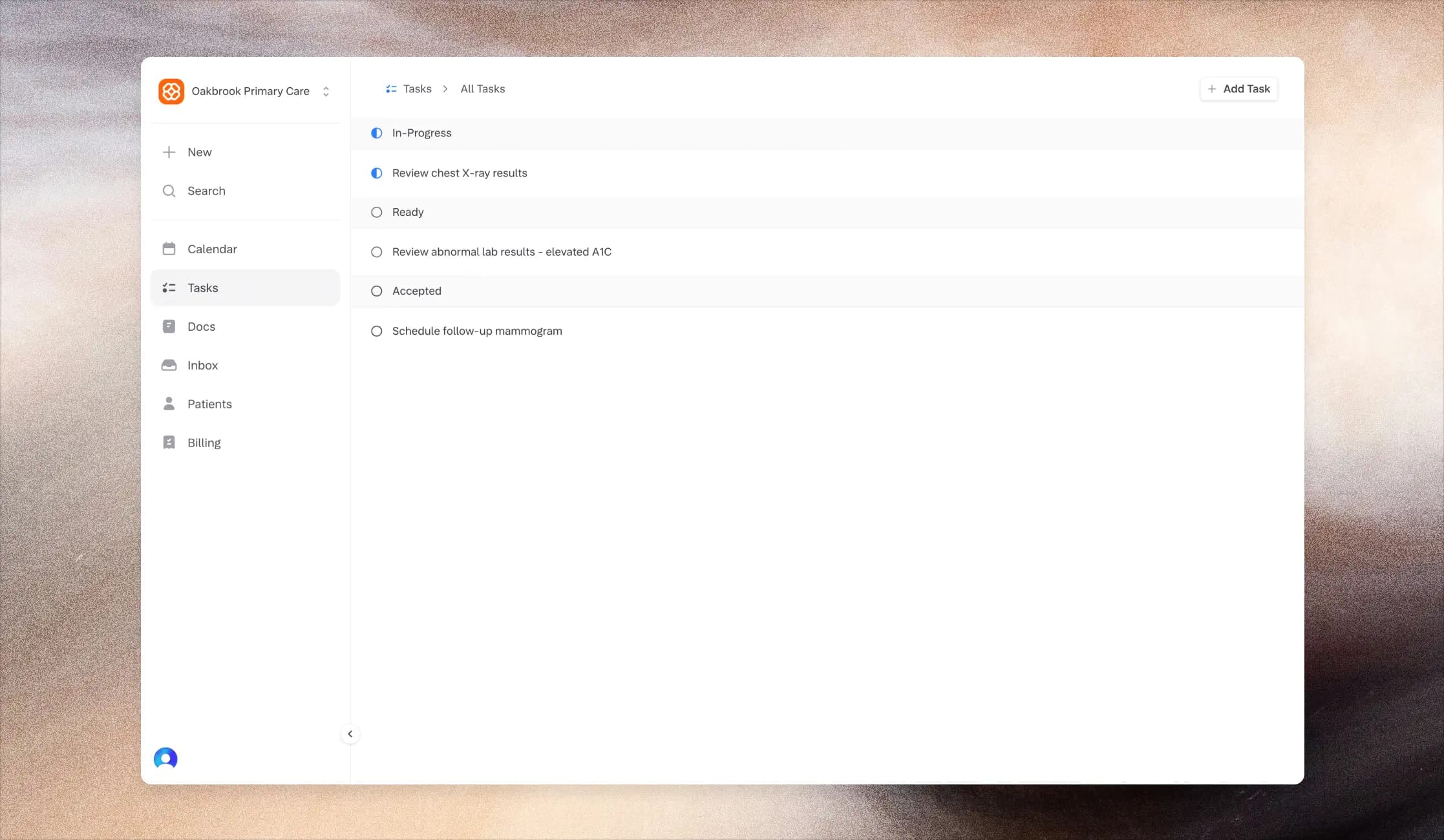Click status circle for 'Review abnormal lab results'

tap(377, 252)
